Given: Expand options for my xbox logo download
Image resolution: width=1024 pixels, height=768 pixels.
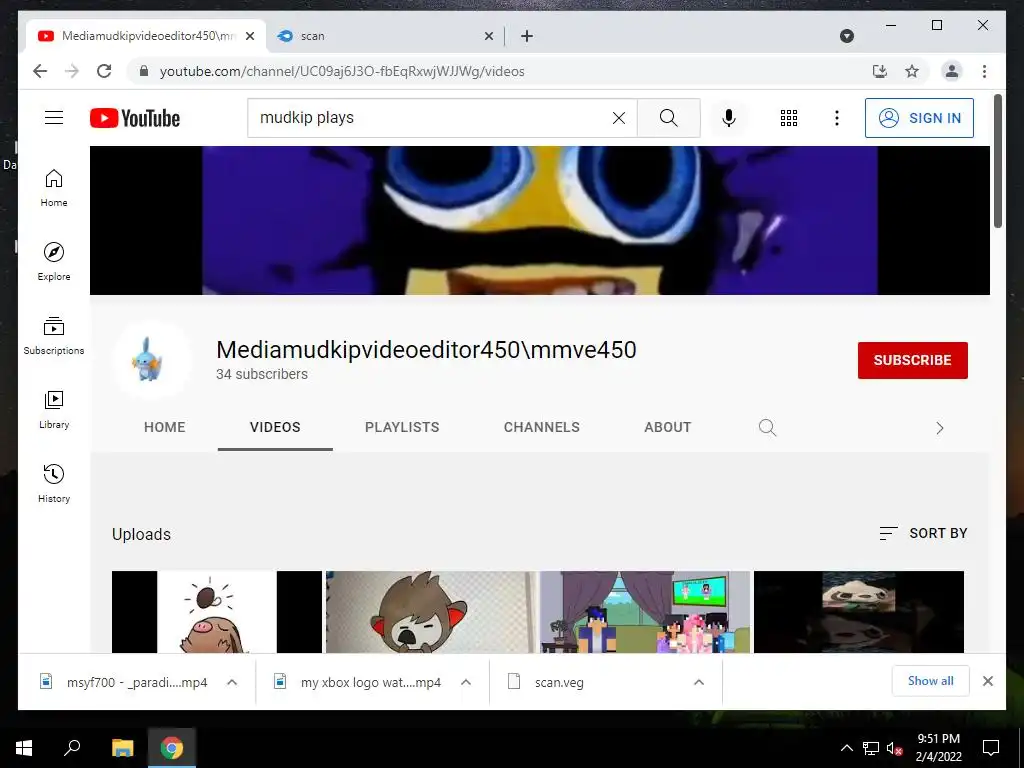Looking at the screenshot, I should (466, 682).
